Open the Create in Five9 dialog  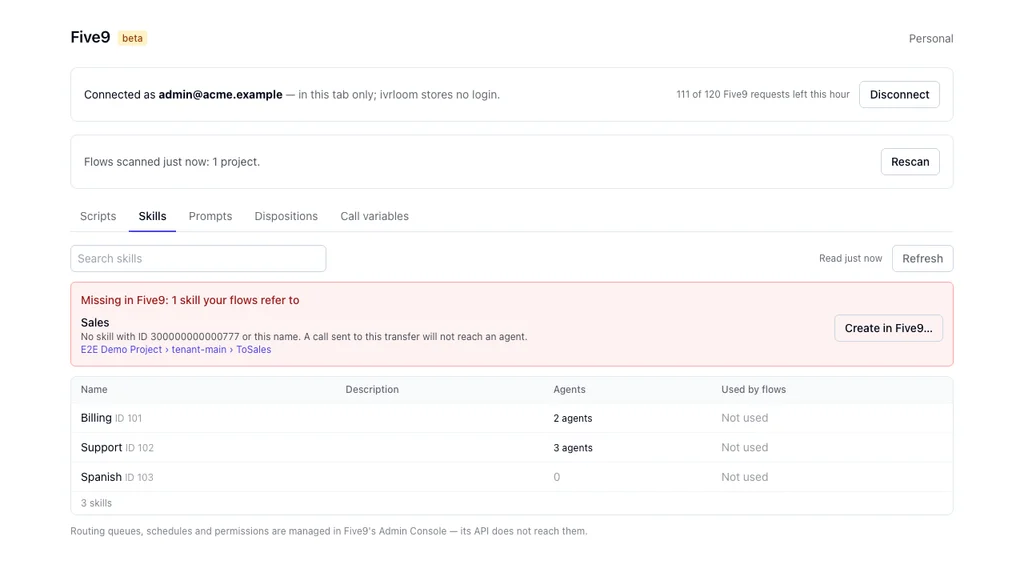888,328
